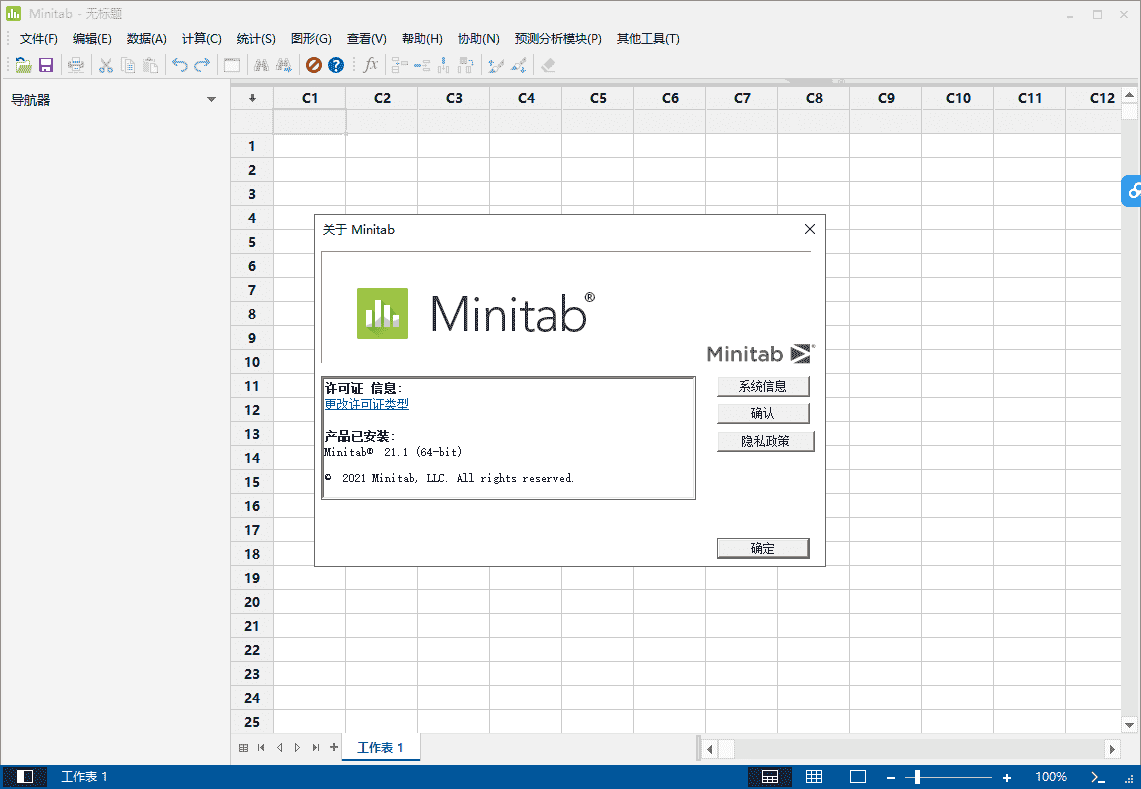Cancel the running command with the stop icon
This screenshot has width=1141, height=789.
click(311, 64)
